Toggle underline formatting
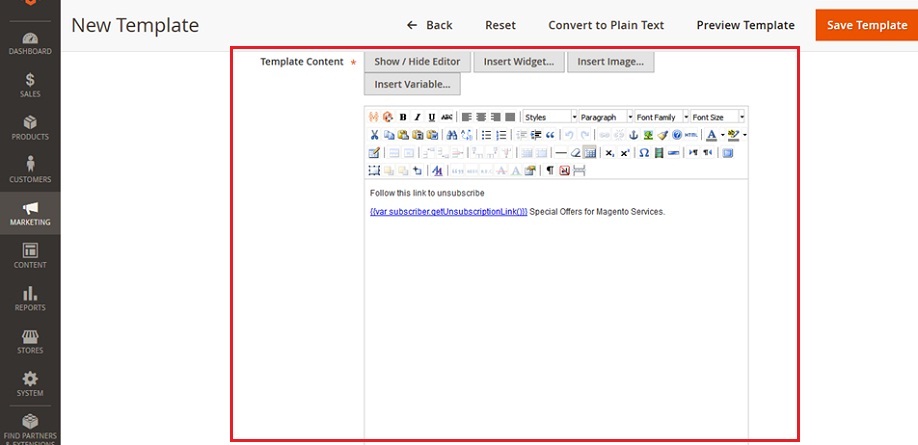This screenshot has width=918, height=445. pos(432,117)
